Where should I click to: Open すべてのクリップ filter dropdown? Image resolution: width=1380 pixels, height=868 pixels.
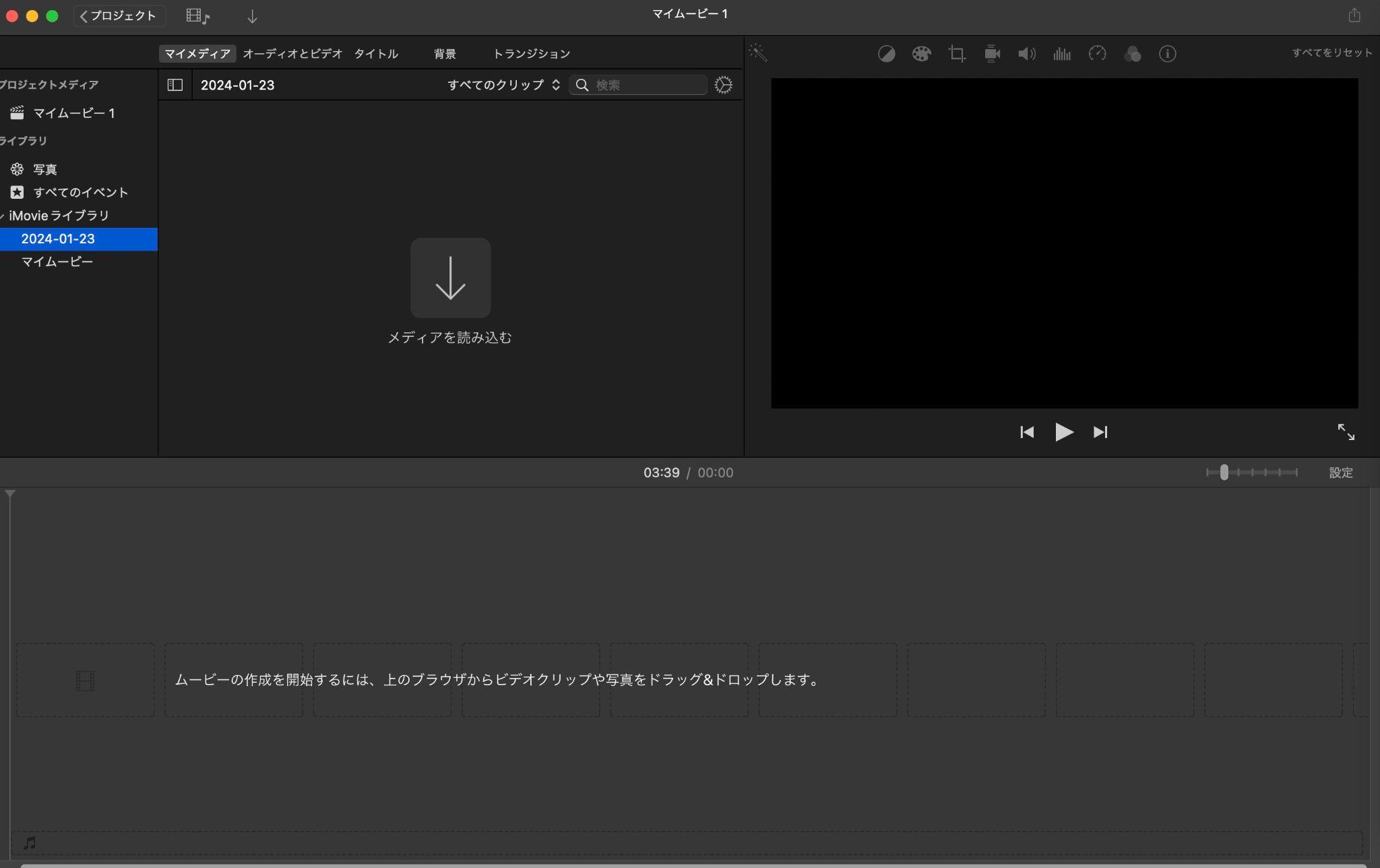coord(503,85)
